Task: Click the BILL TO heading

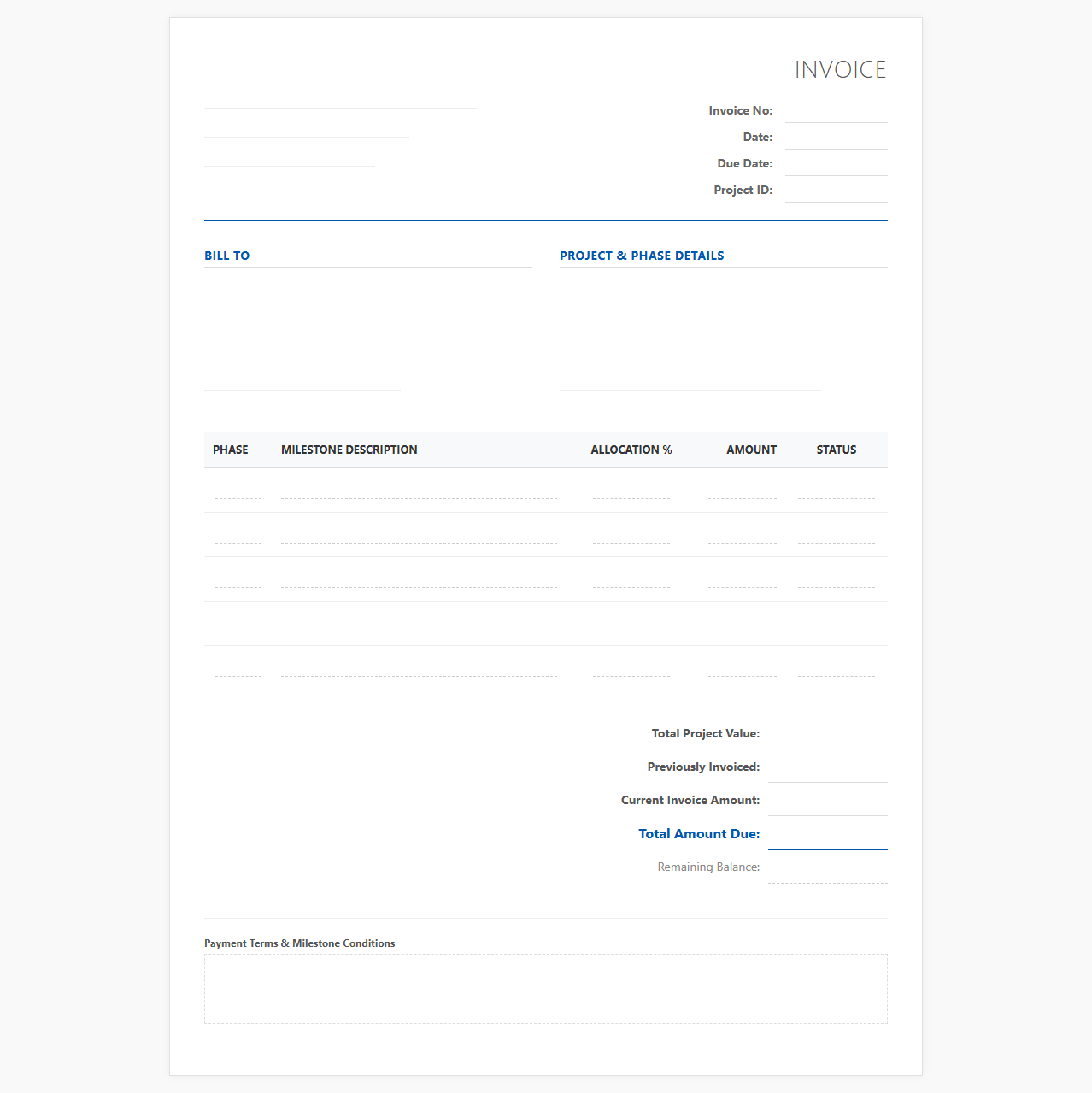Action: coord(226,256)
